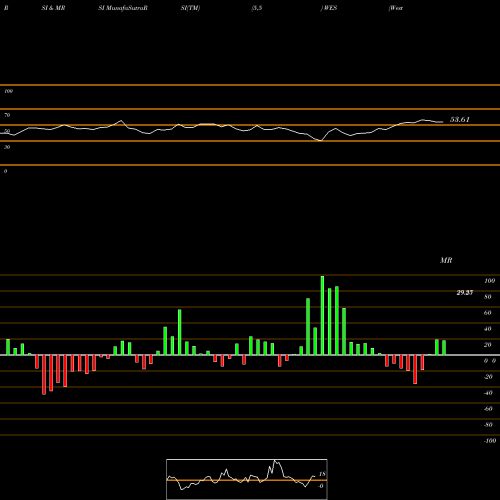500x500 pixels.
Task: Click the italic MR panel title
Action: [x=446, y=260]
